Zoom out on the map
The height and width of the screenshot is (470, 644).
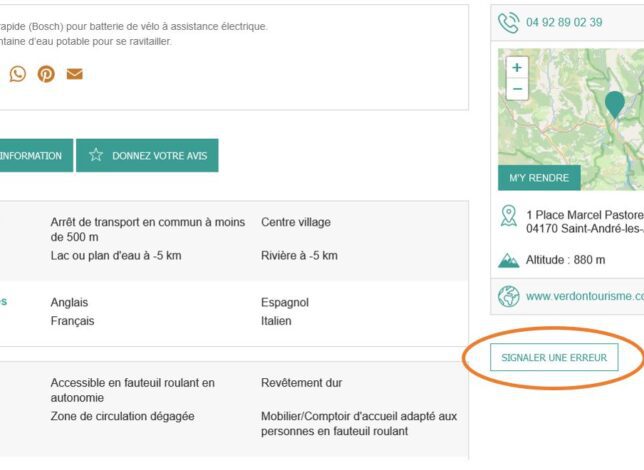click(x=516, y=89)
